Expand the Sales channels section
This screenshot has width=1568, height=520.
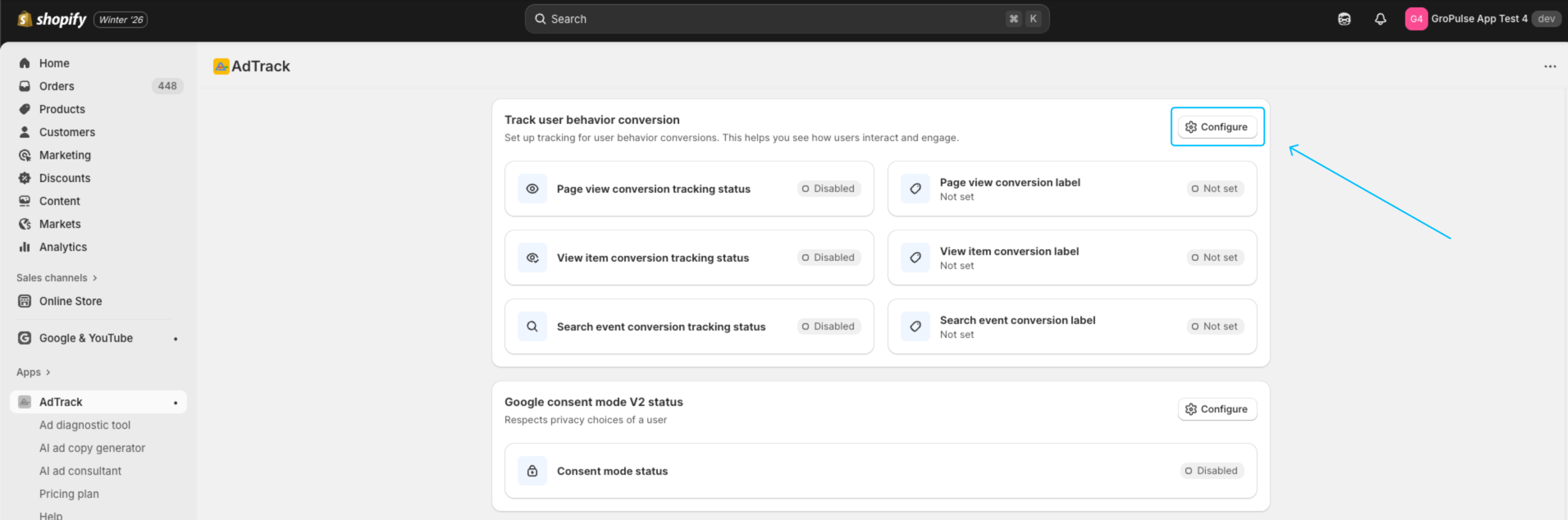57,277
